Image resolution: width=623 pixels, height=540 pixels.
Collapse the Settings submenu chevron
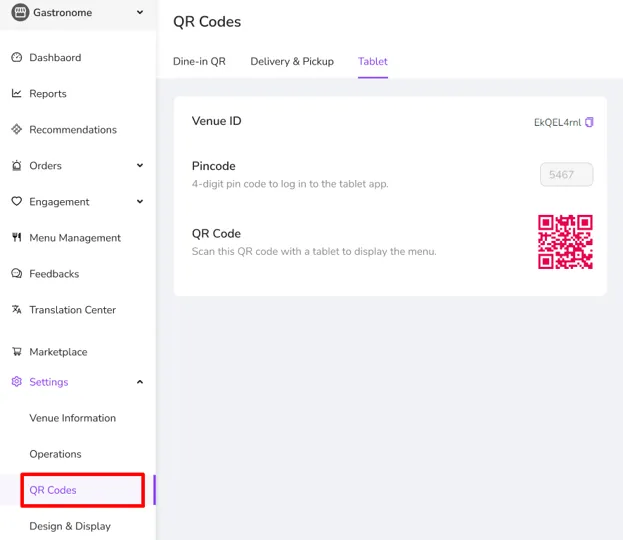point(140,382)
